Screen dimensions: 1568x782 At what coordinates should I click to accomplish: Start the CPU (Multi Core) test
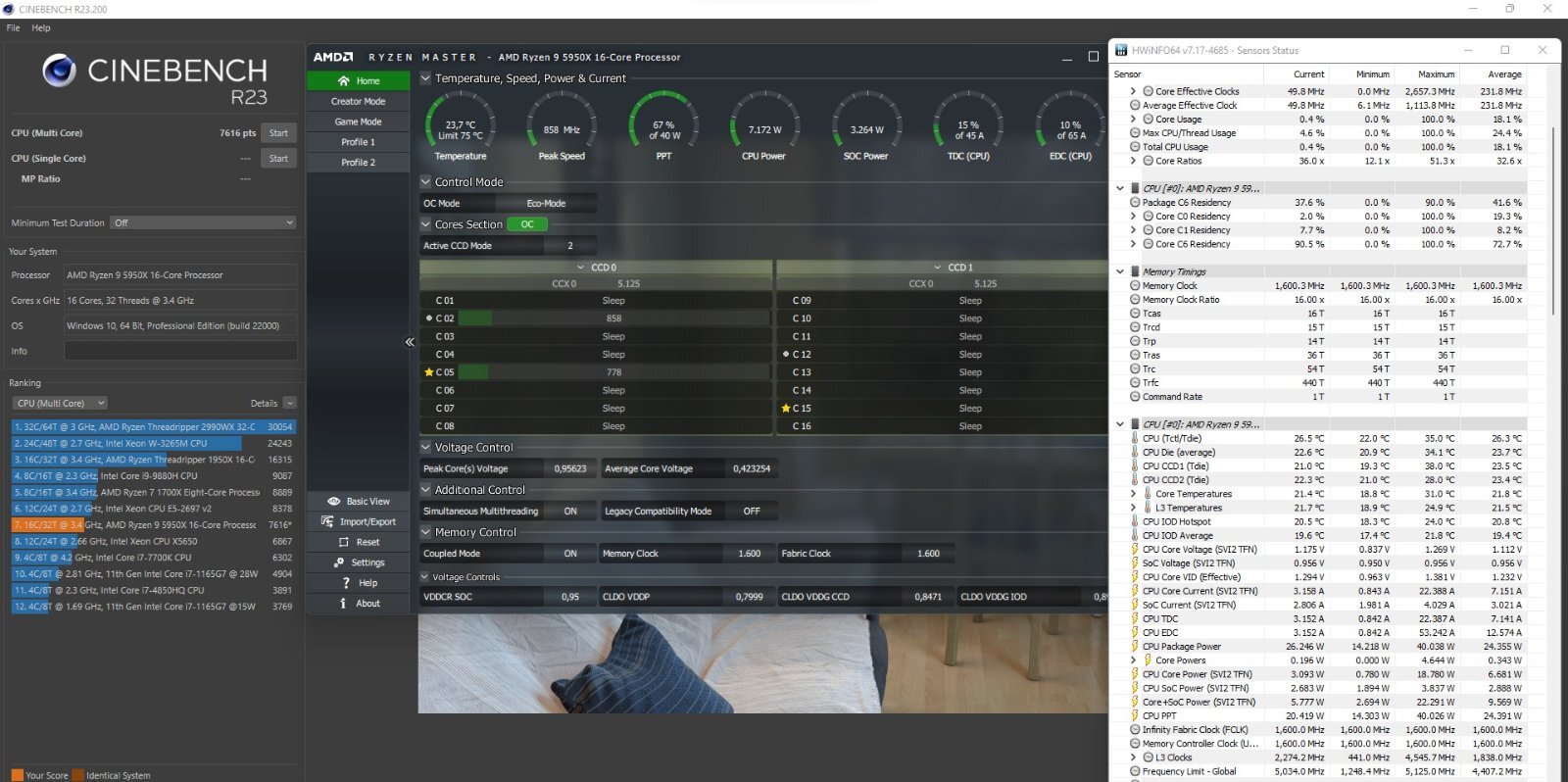click(279, 133)
